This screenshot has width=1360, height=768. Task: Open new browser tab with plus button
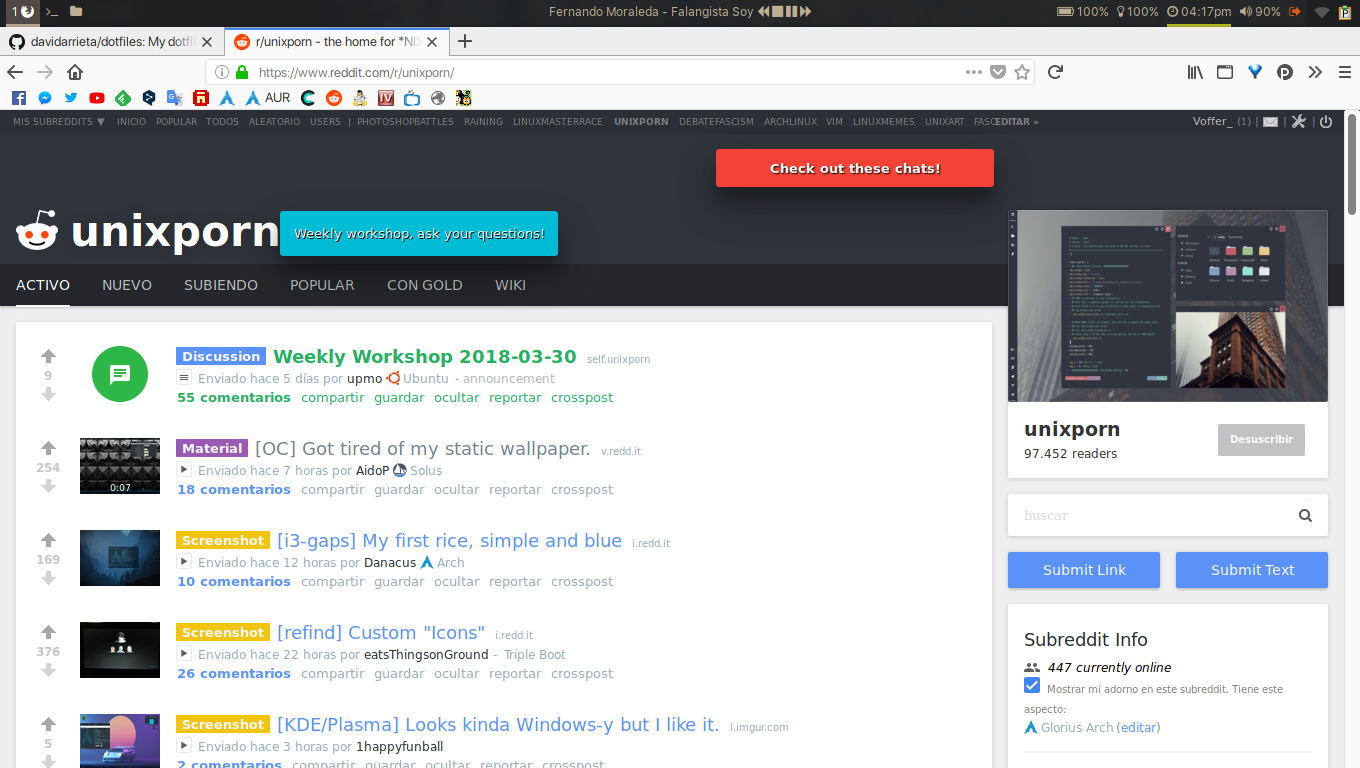tap(464, 42)
